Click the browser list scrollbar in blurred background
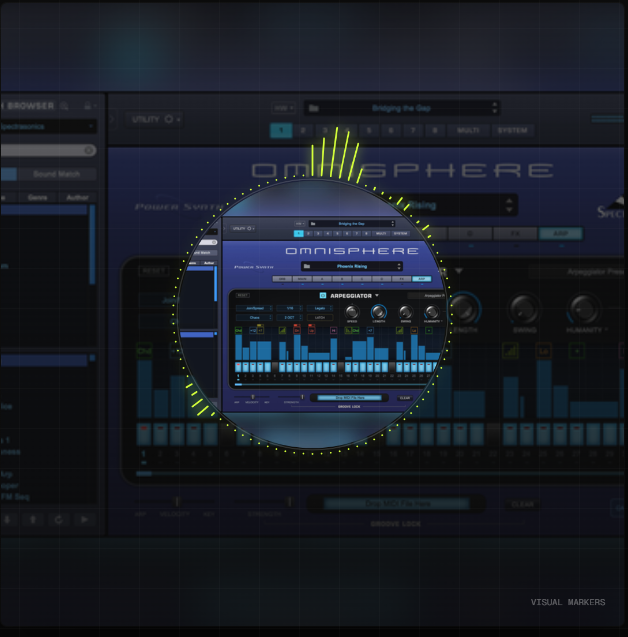This screenshot has height=637, width=628. click(x=92, y=245)
